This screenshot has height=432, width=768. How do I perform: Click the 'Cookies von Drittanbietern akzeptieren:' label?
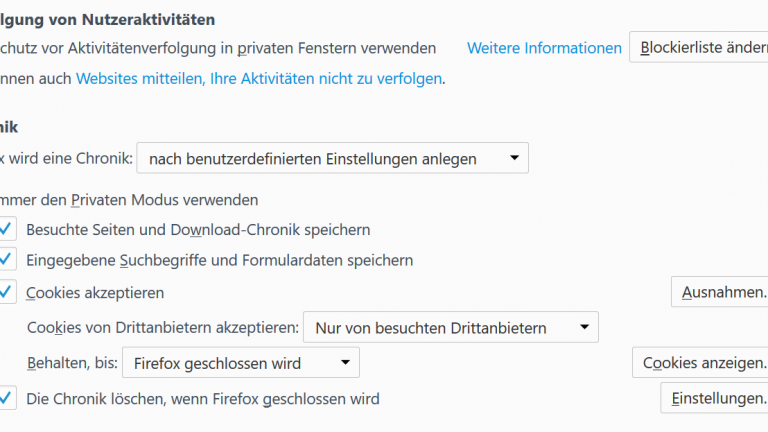click(162, 327)
